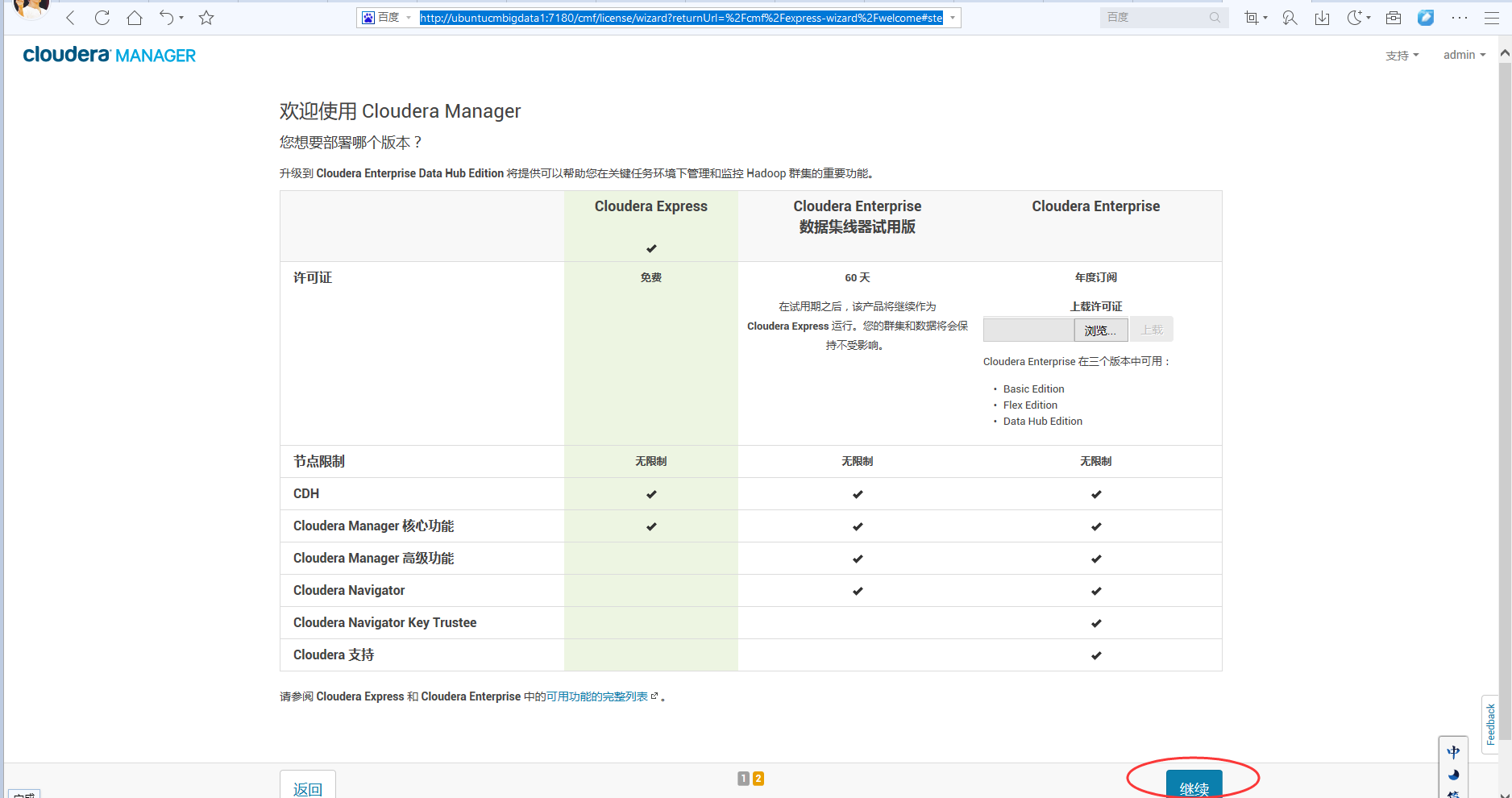Open the Feedback side tab
This screenshot has width=1512, height=798.
coord(1490,724)
